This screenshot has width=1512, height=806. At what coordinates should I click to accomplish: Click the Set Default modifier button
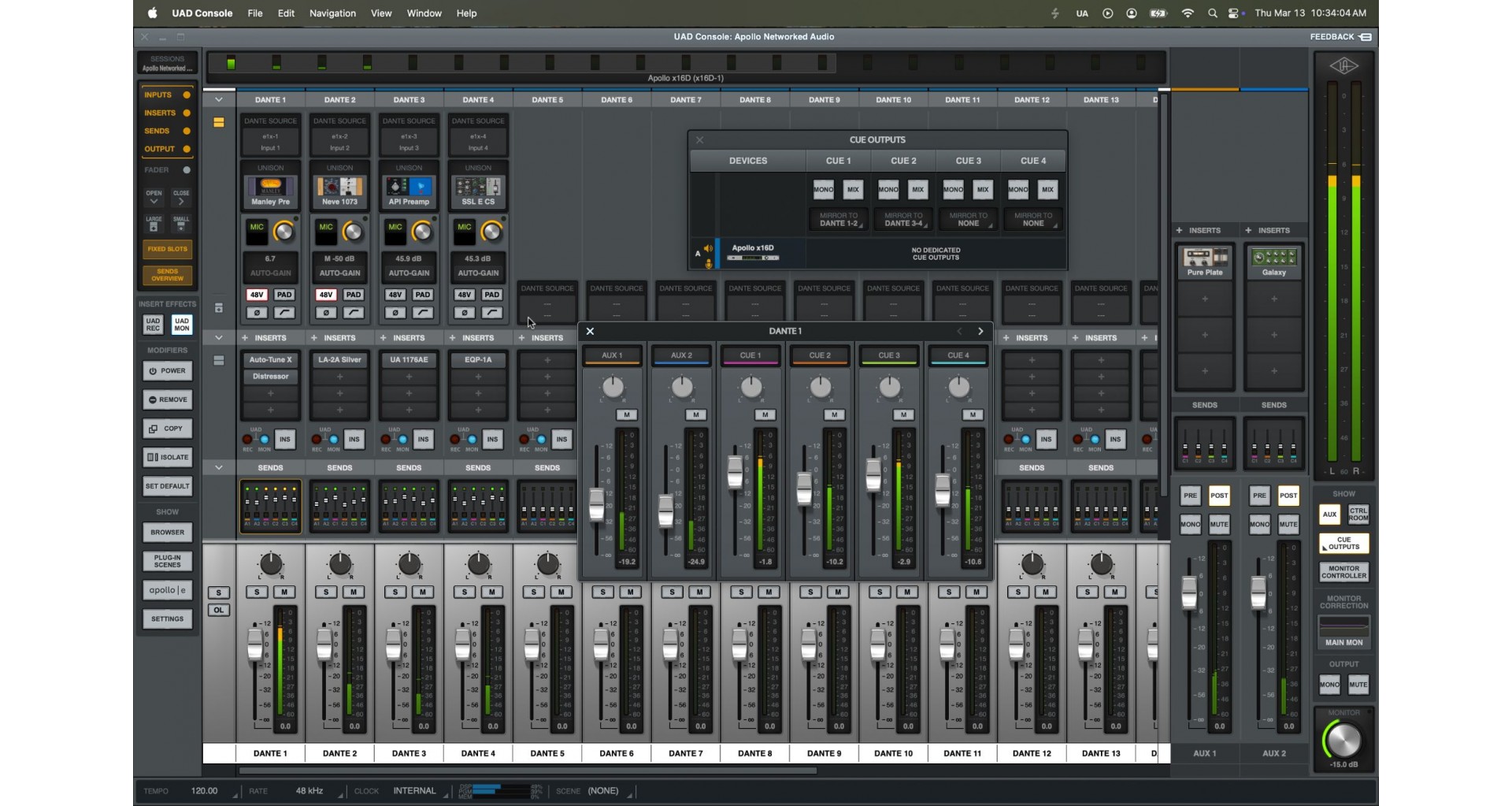click(x=167, y=487)
